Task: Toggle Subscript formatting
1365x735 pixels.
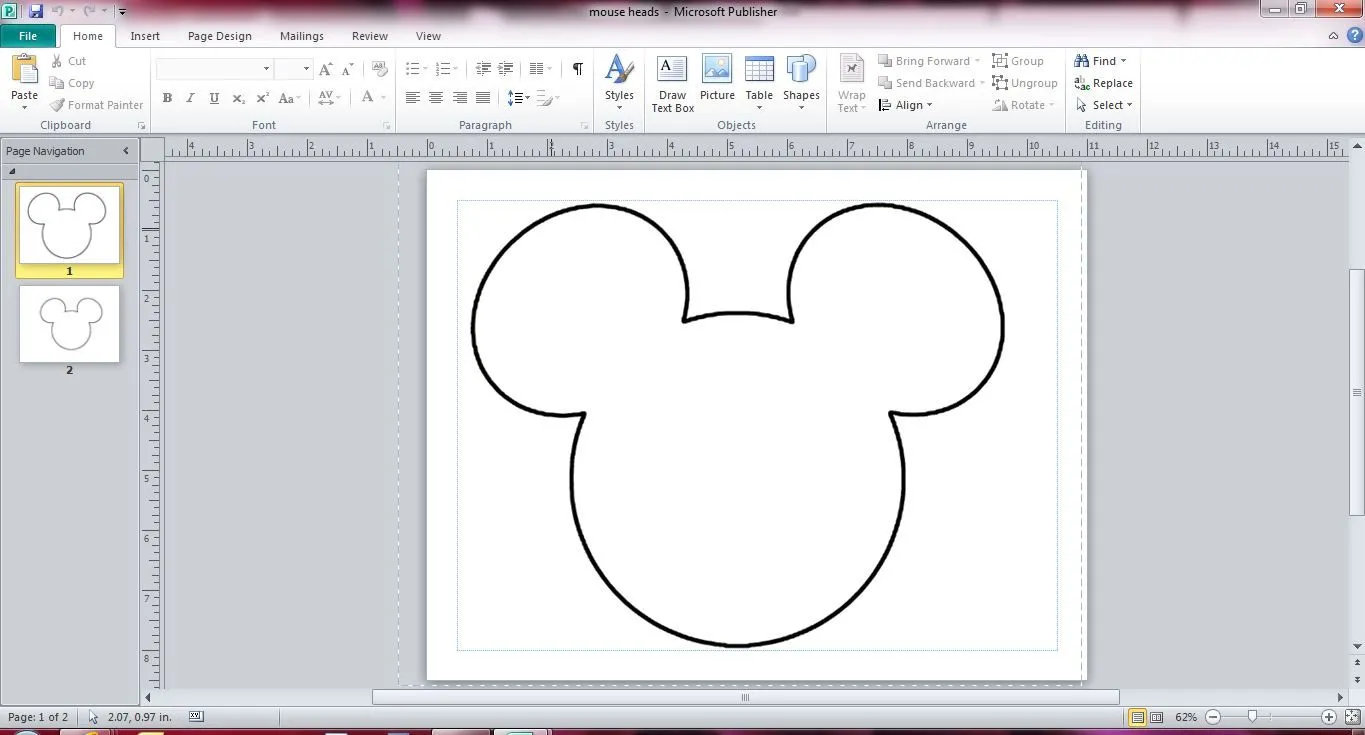Action: click(238, 98)
